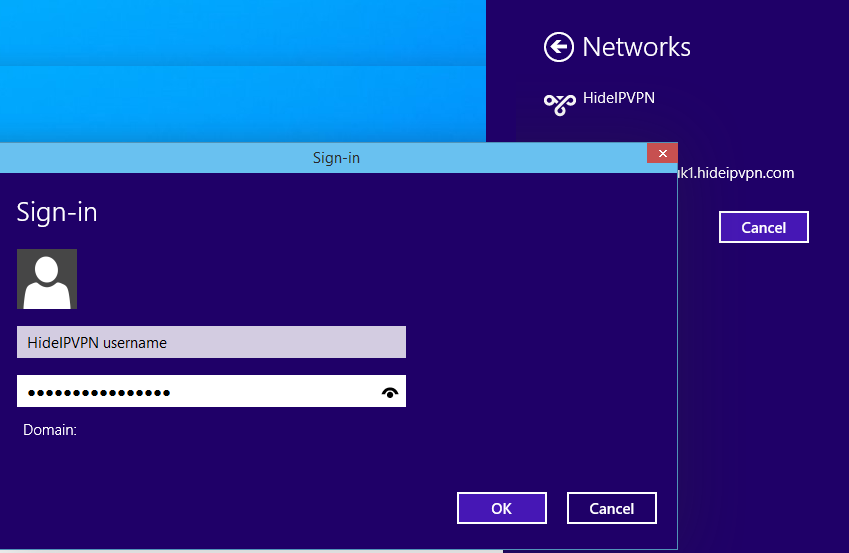Click into the password field

coord(211,391)
